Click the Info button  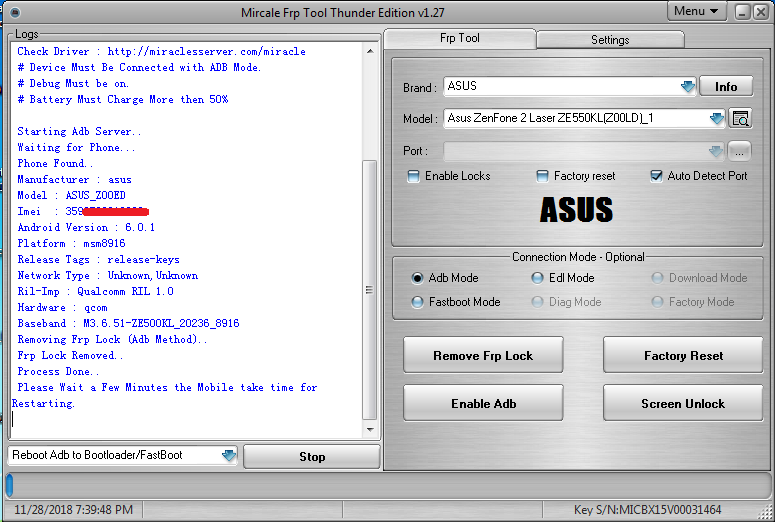(726, 87)
